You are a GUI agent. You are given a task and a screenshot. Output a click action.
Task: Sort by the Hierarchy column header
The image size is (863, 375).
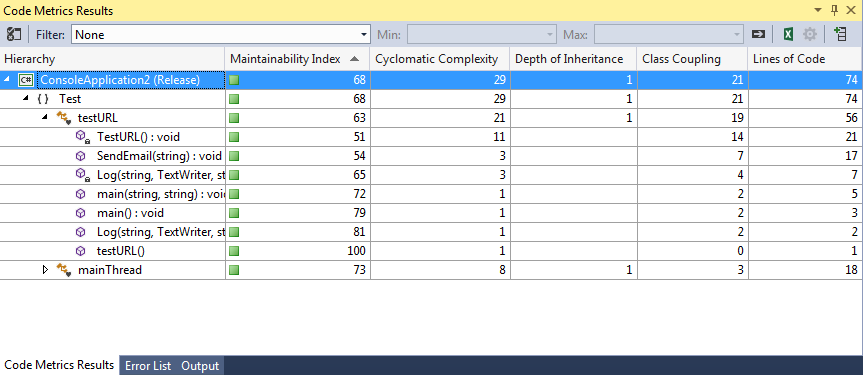pos(112,59)
